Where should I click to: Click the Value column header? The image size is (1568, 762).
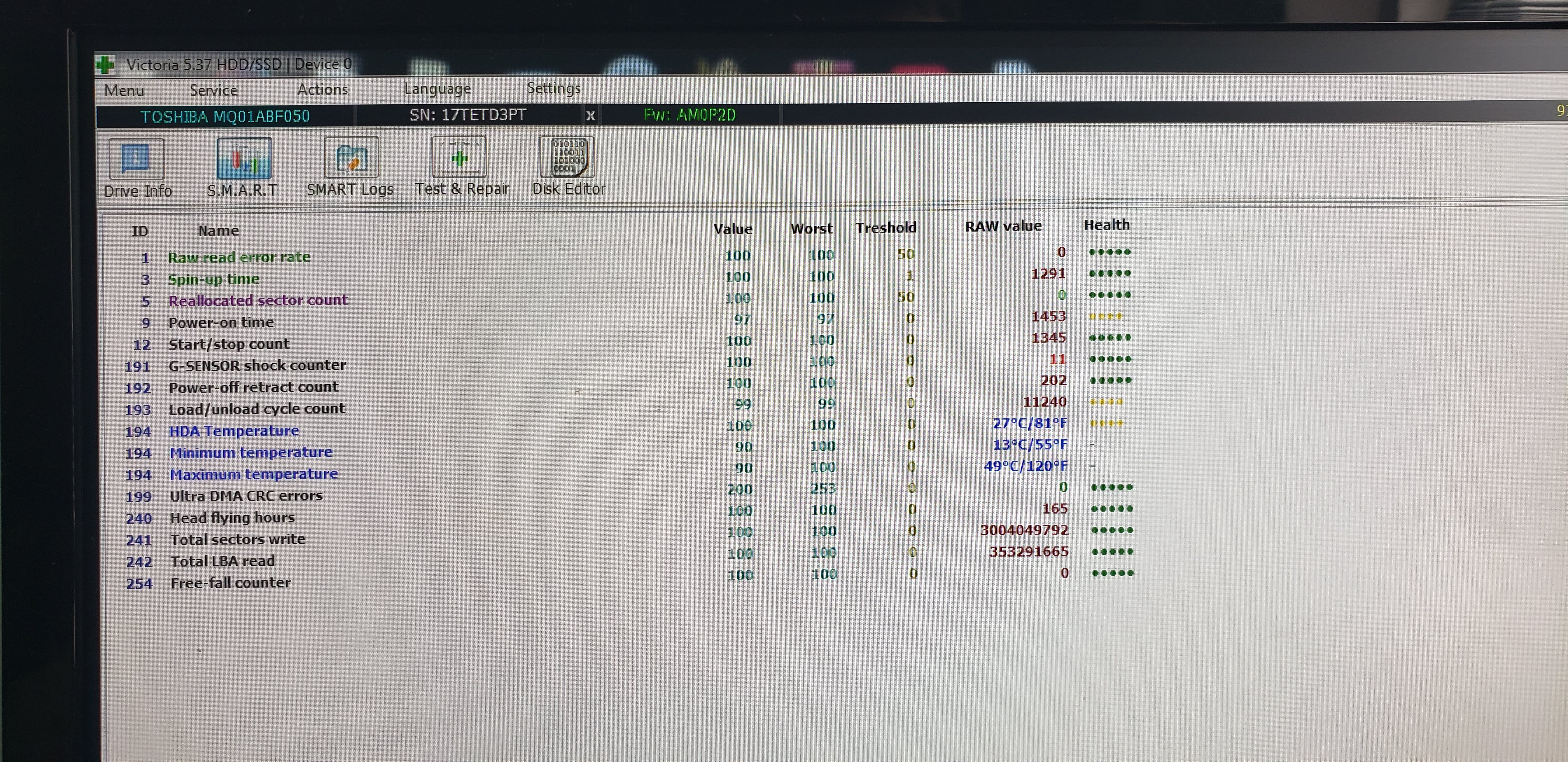[733, 229]
